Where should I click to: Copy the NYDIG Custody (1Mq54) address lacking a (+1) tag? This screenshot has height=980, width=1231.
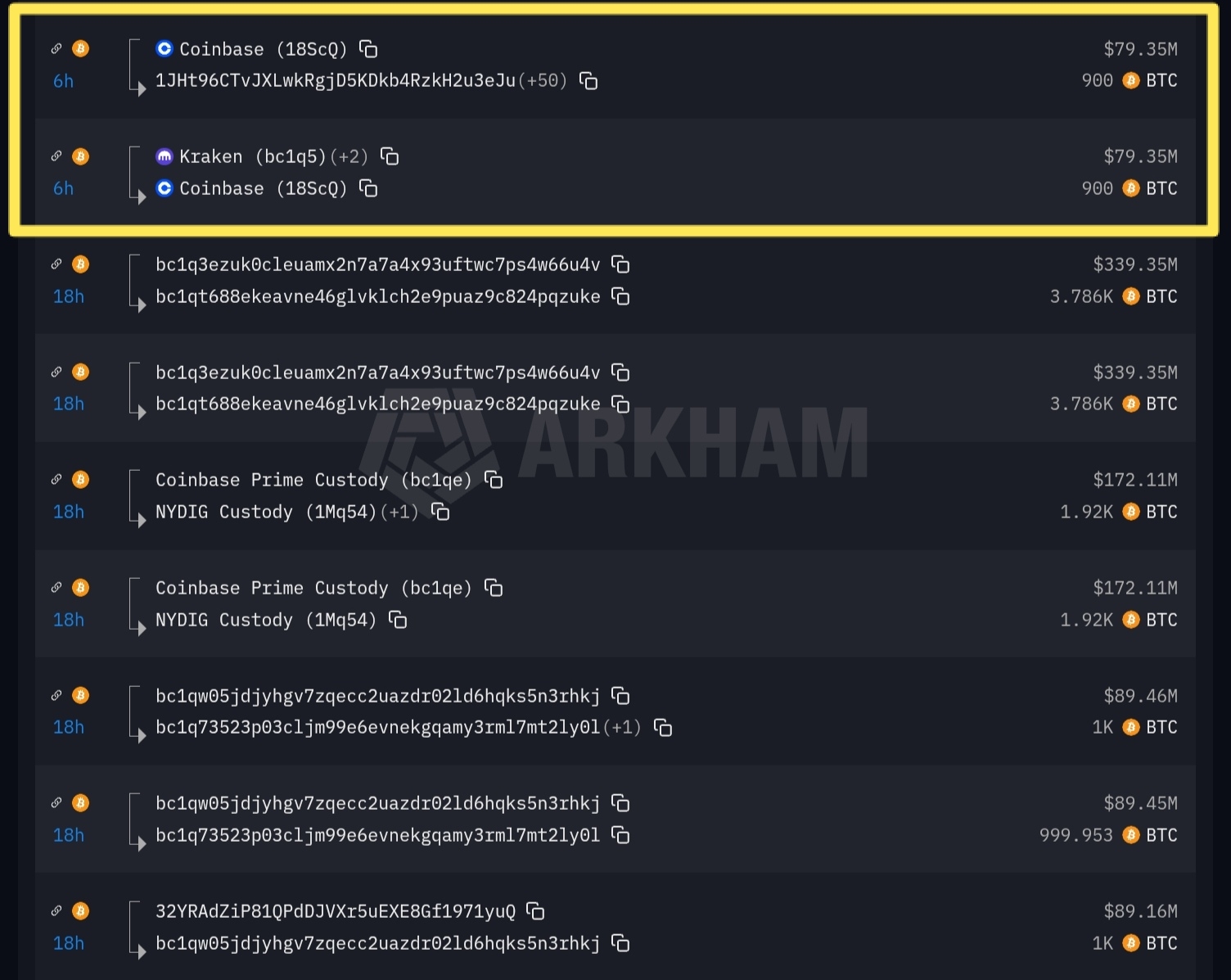[x=398, y=620]
